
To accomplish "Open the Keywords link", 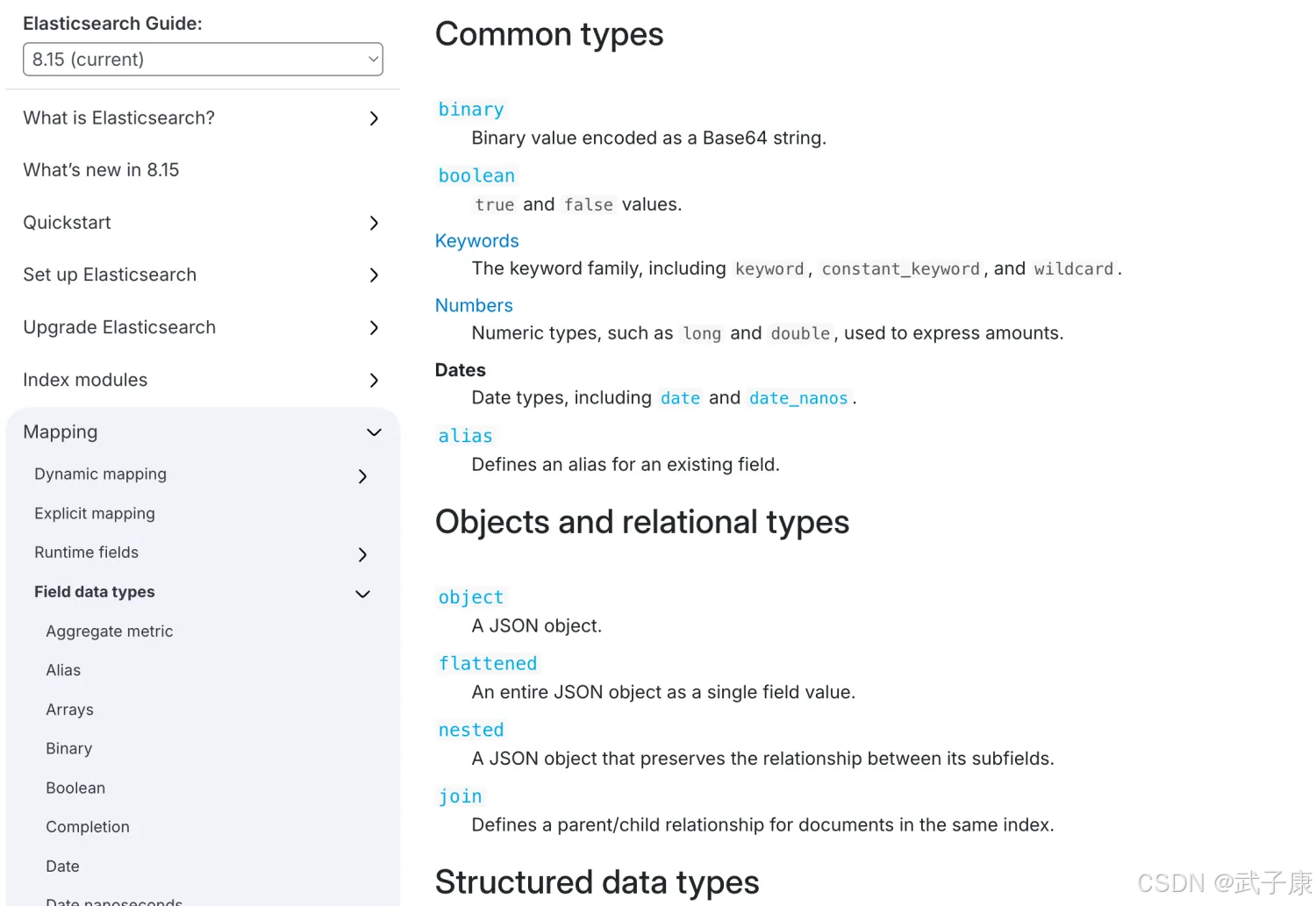I will tap(477, 241).
